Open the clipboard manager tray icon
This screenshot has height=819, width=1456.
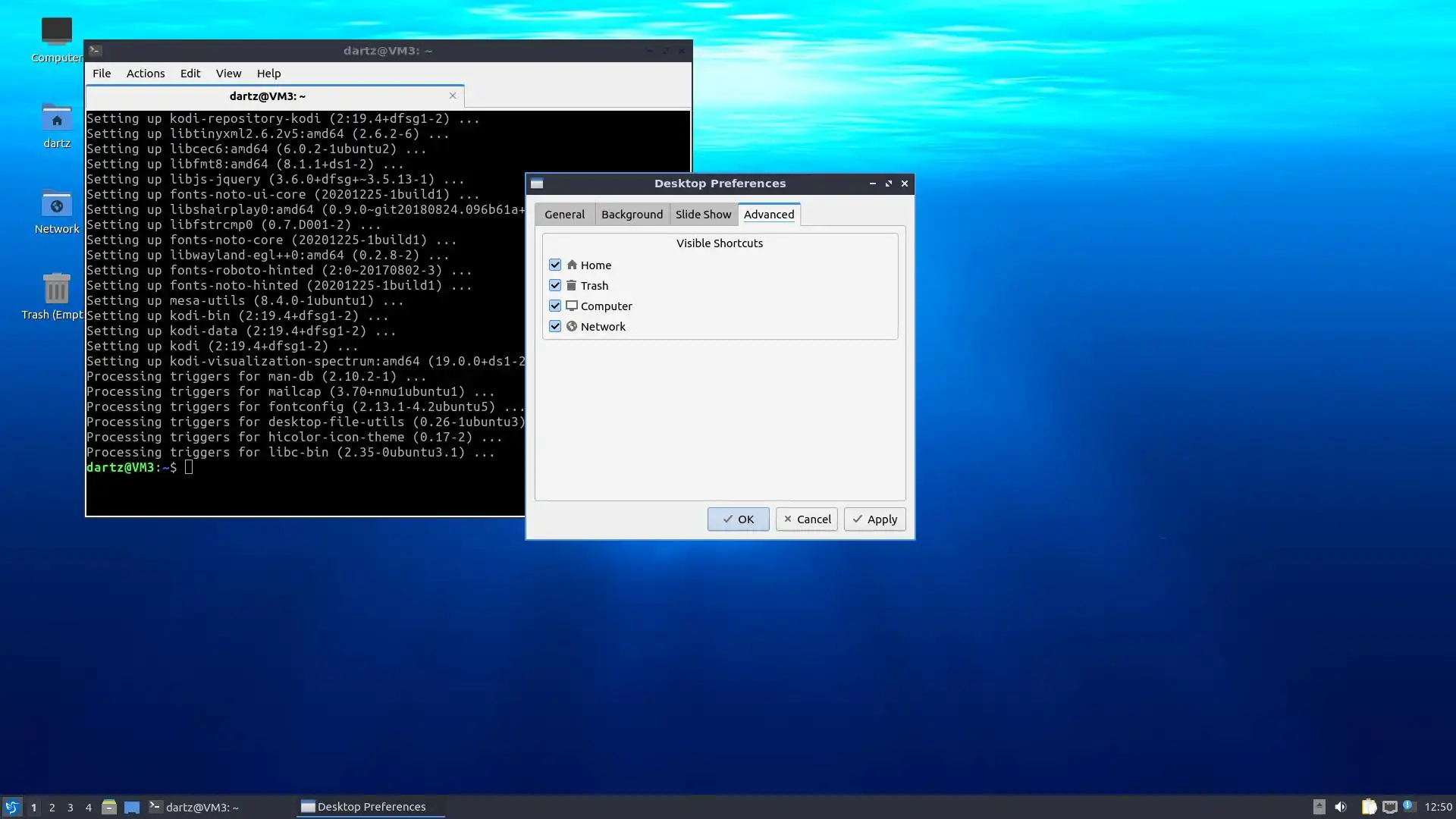1368,807
